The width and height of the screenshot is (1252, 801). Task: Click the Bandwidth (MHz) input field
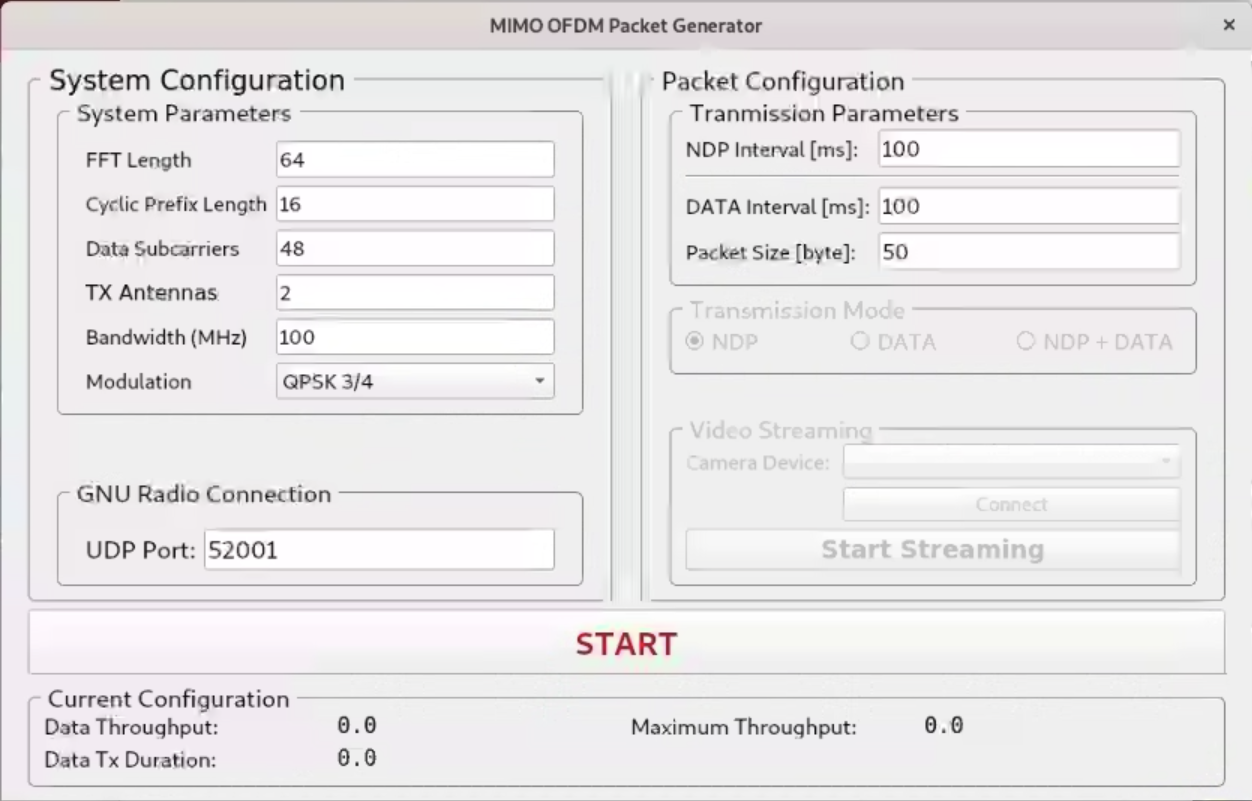click(414, 337)
